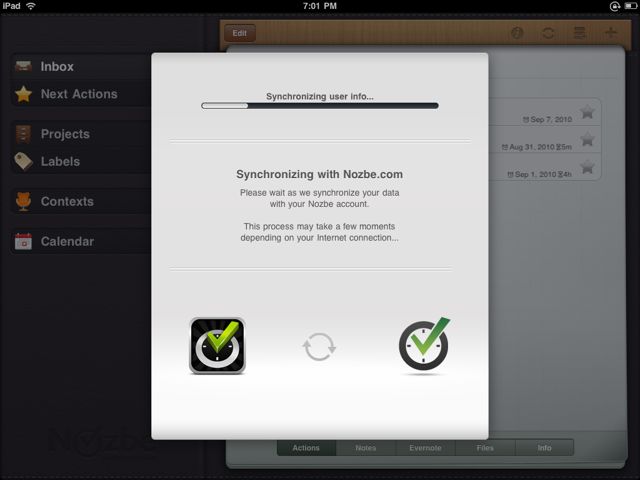This screenshot has height=480, width=640.
Task: Open the Inbox list in the sidebar
Action: tap(81, 66)
